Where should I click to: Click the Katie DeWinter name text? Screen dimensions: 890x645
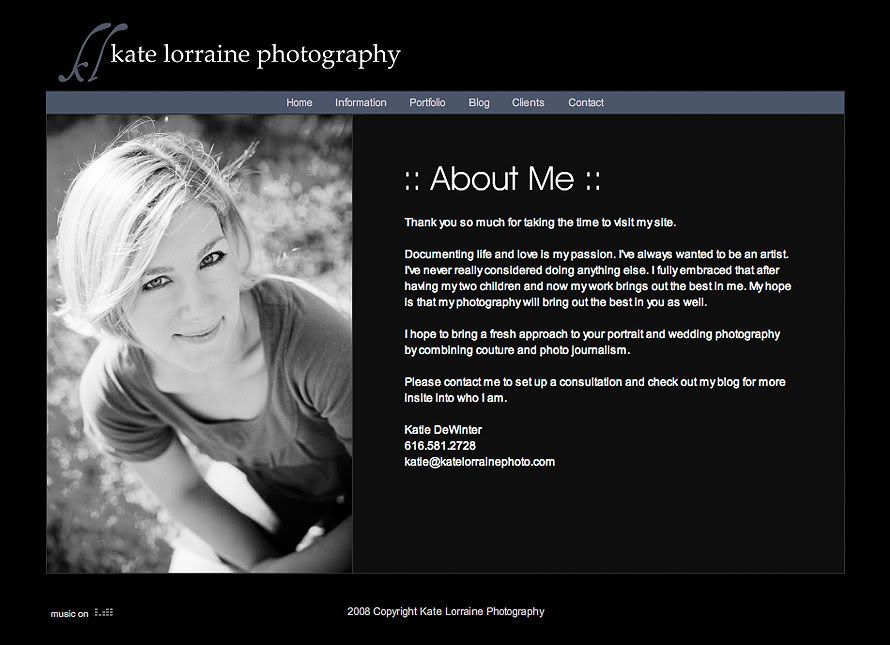[443, 430]
